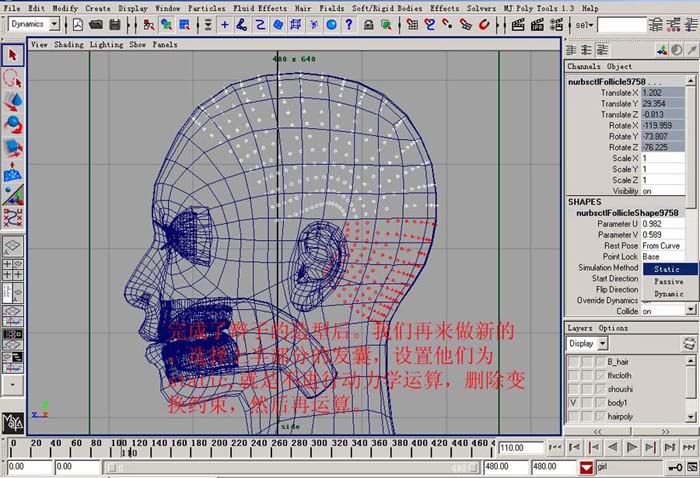The height and width of the screenshot is (478, 700).
Task: Open Render Globals clapperboard icon
Action: click(x=556, y=25)
